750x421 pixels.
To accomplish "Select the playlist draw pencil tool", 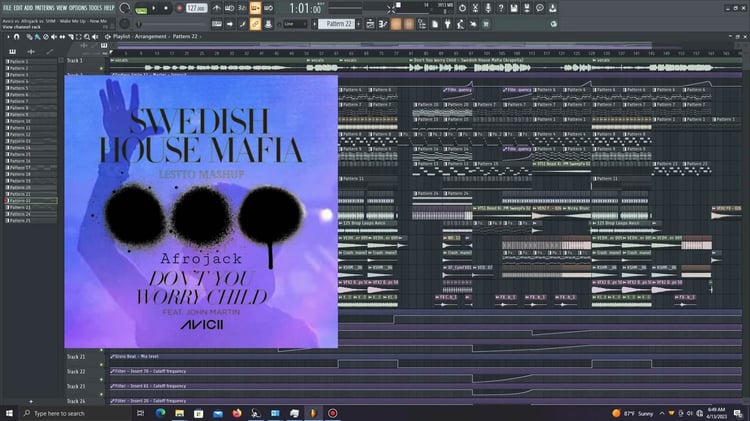I will pyautogui.click(x=29, y=36).
